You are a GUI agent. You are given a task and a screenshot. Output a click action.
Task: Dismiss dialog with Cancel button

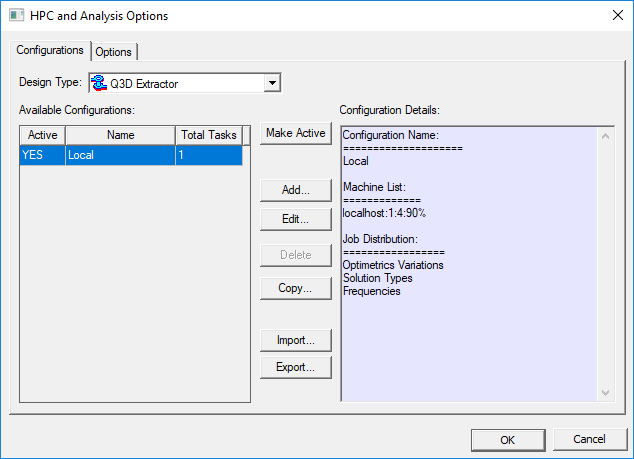click(590, 439)
